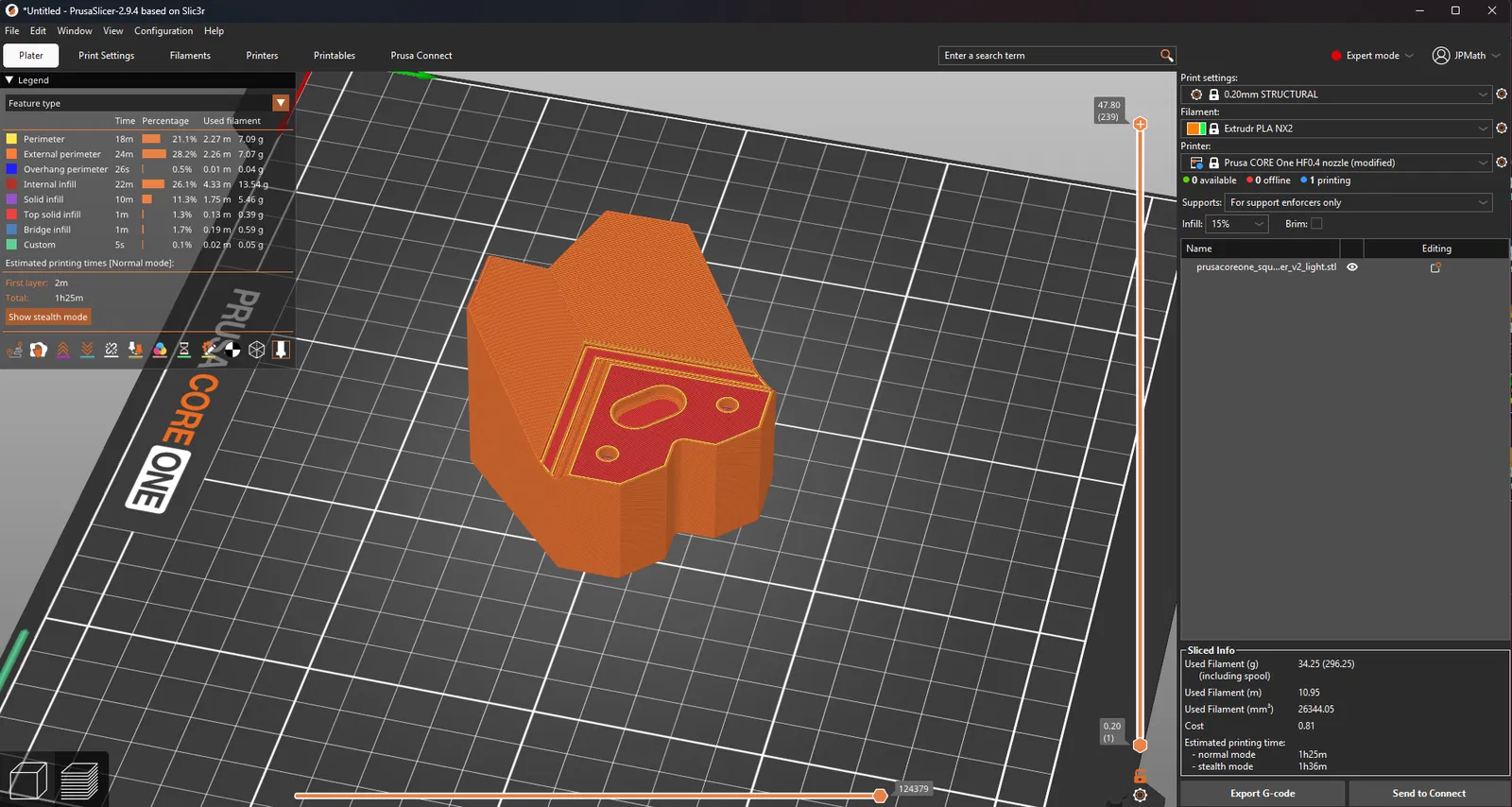Toggle Top solid infill color box in legend
The width and height of the screenshot is (1512, 807).
(11, 215)
